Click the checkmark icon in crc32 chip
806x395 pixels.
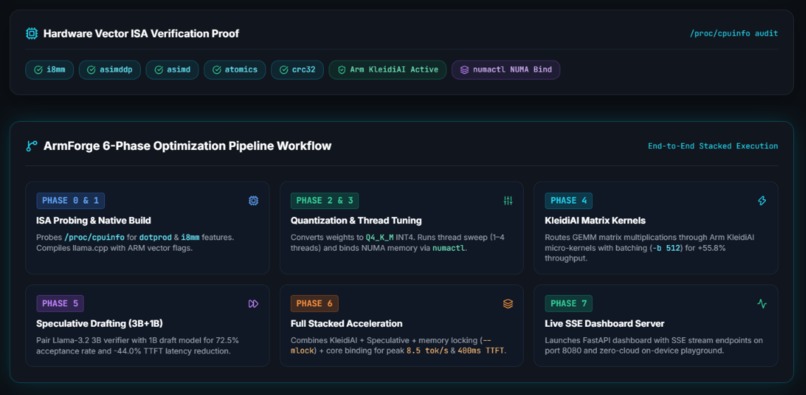[x=284, y=70]
